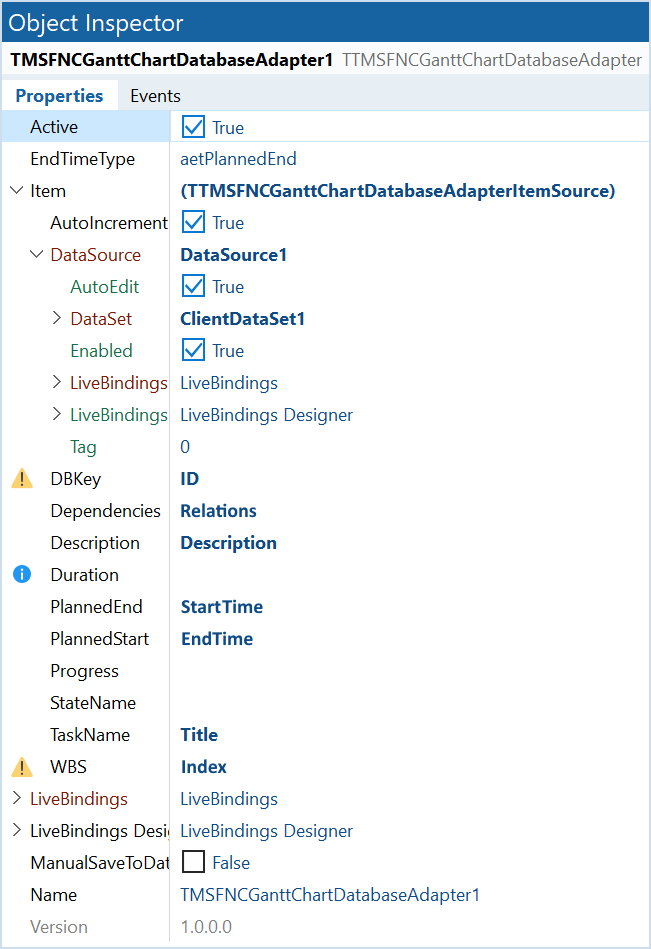Select the Properties tab
This screenshot has width=651, height=949.
click(x=59, y=96)
